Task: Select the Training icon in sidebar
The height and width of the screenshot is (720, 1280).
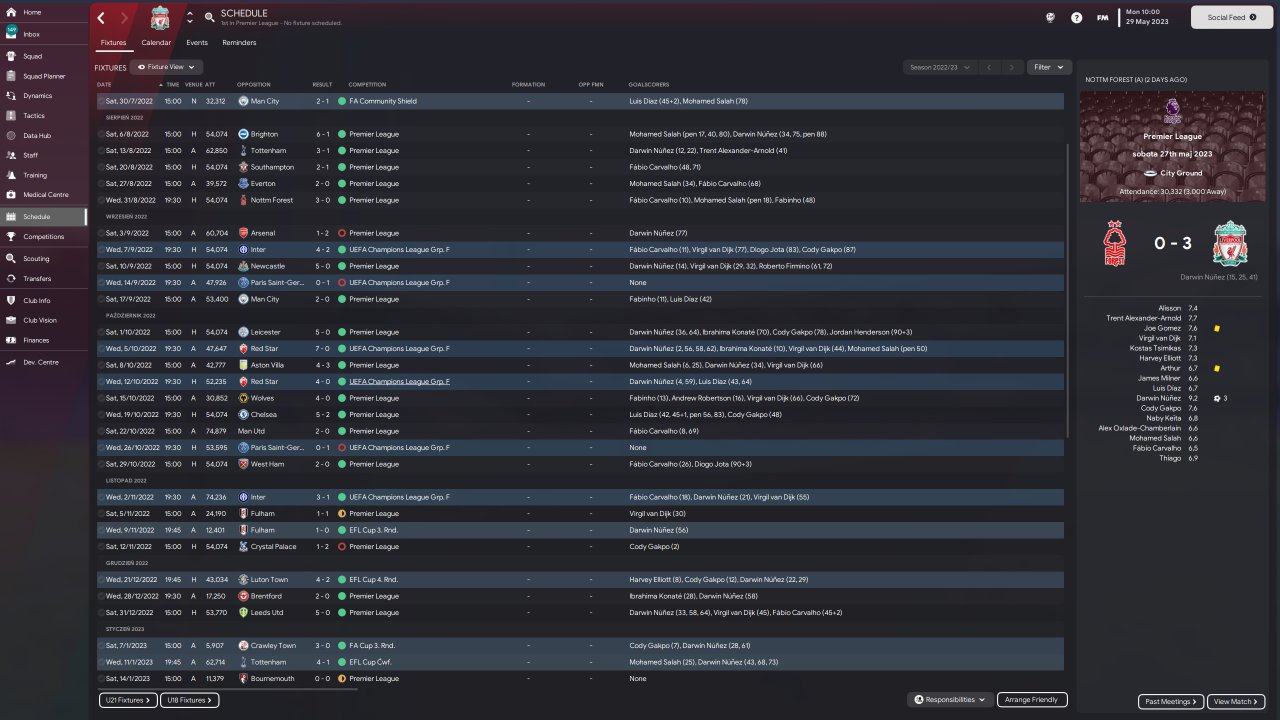Action: [x=10, y=175]
